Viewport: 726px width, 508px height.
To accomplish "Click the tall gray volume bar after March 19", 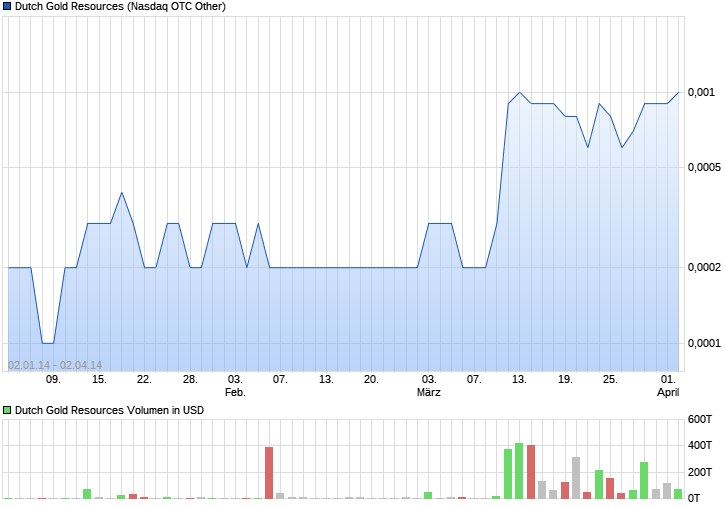I will 576,478.
